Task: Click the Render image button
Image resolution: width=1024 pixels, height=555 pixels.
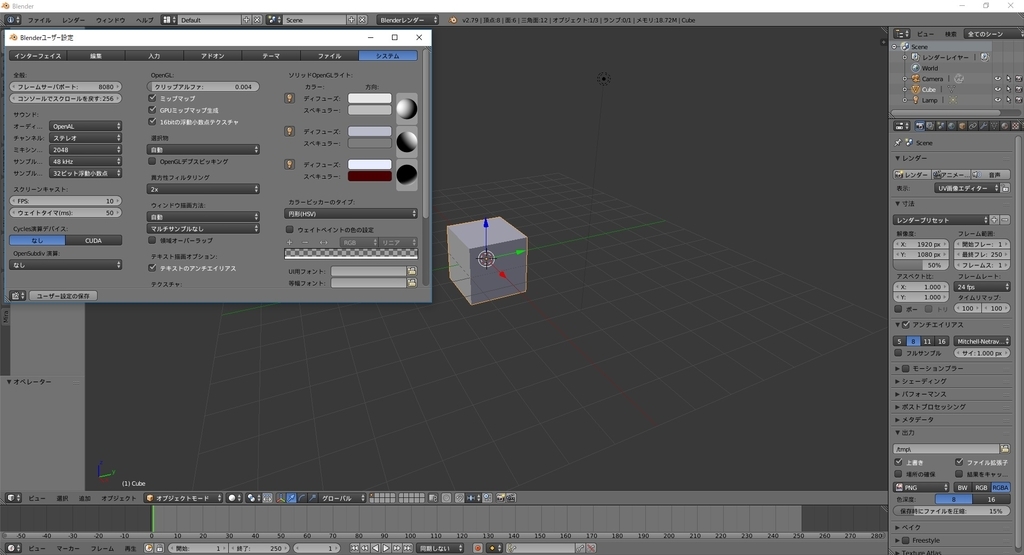Action: (x=912, y=174)
